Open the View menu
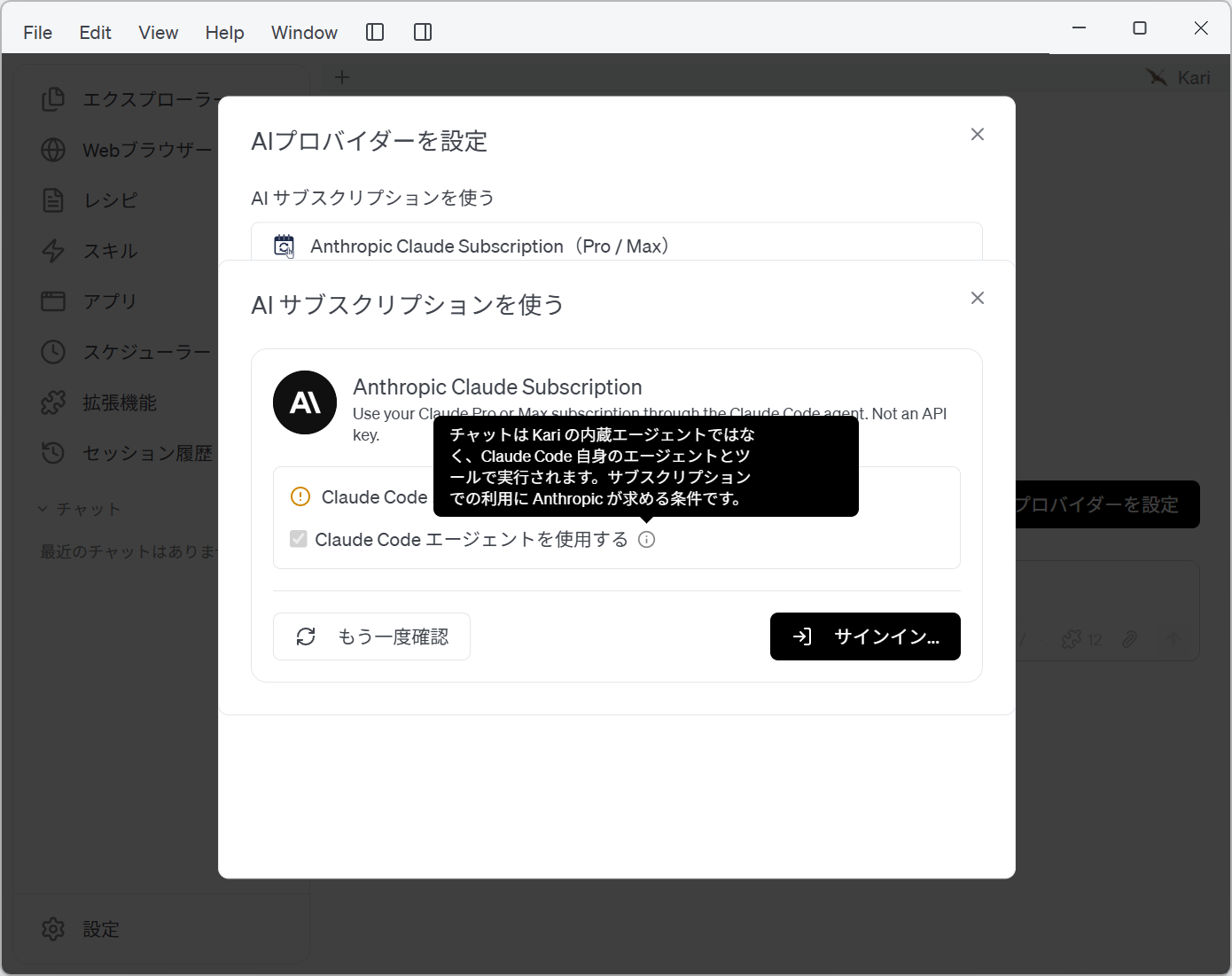Image resolution: width=1232 pixels, height=976 pixels. pyautogui.click(x=159, y=33)
